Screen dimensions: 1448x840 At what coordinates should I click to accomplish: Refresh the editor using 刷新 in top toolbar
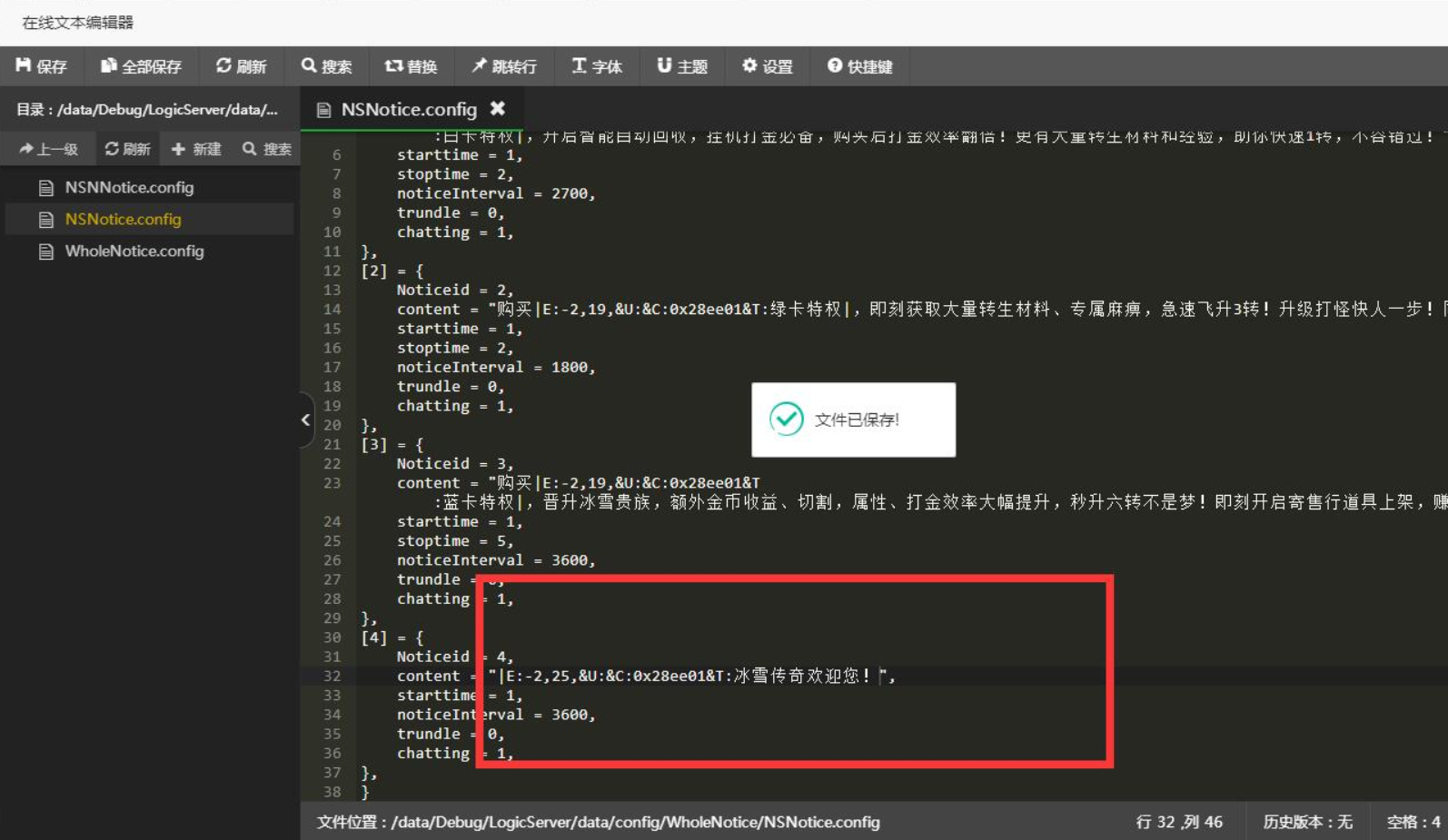241,66
